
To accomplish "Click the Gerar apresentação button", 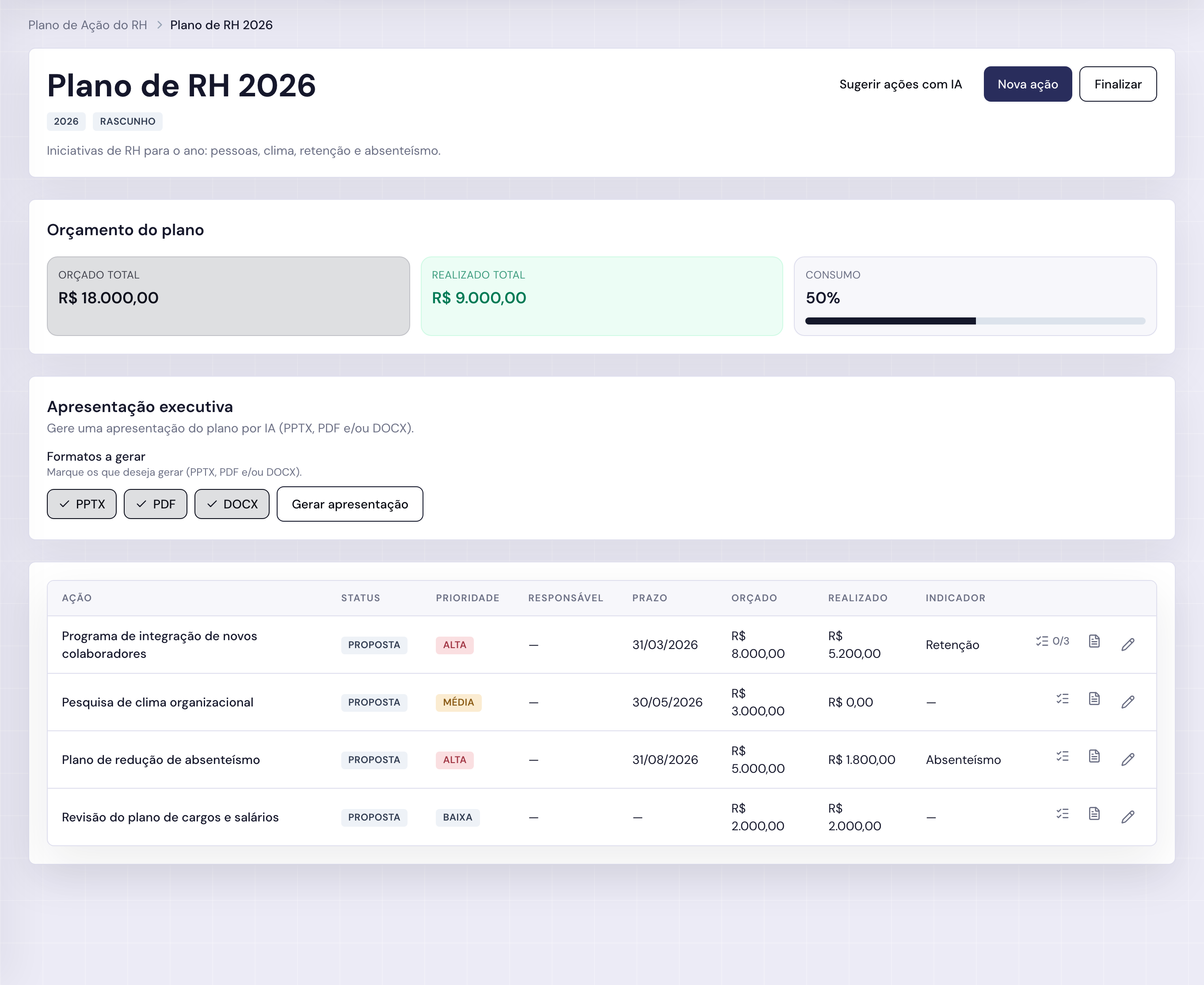I will 350,504.
